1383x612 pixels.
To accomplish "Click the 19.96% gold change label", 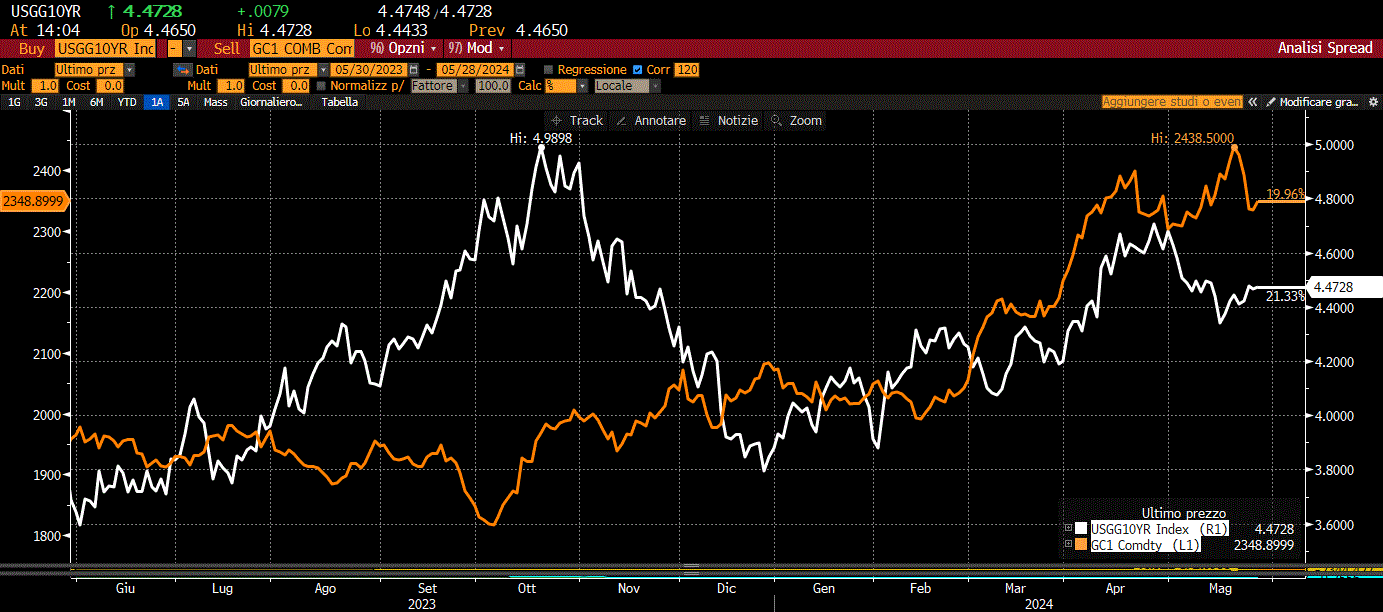I will click(1286, 194).
